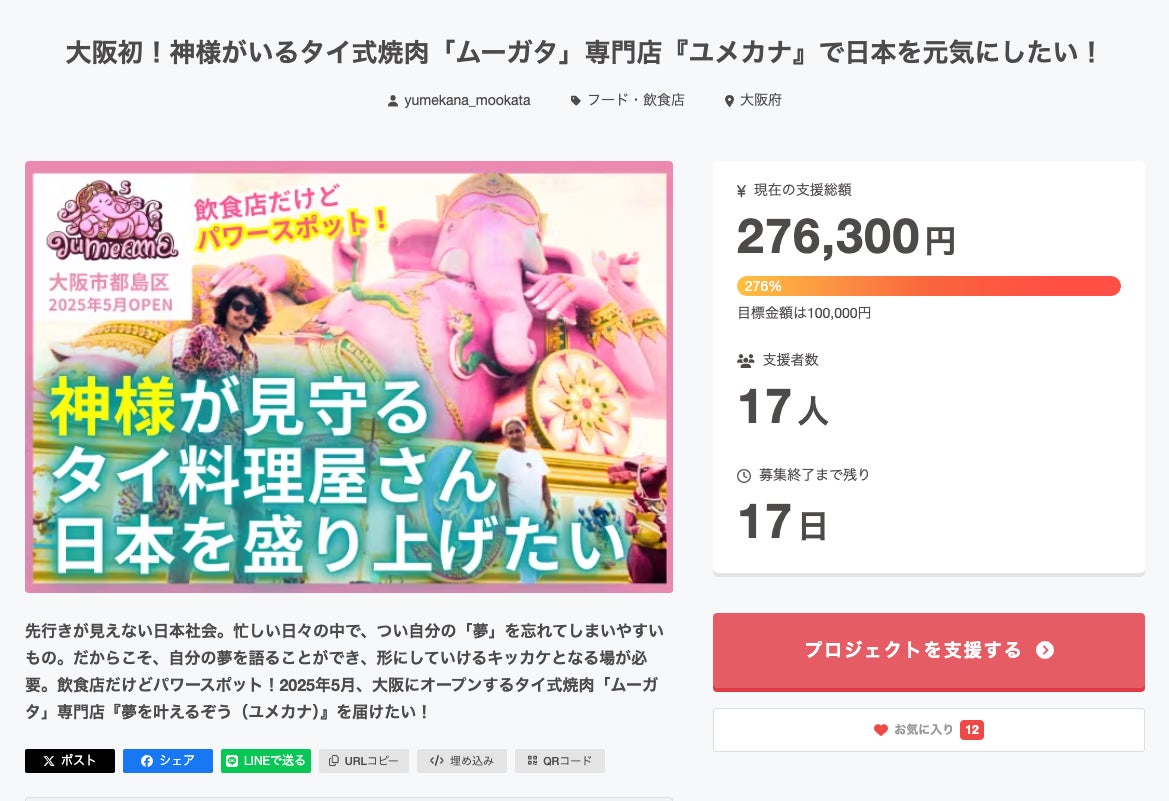Click the pink Ganesha project image
This screenshot has width=1169, height=801.
(x=349, y=377)
